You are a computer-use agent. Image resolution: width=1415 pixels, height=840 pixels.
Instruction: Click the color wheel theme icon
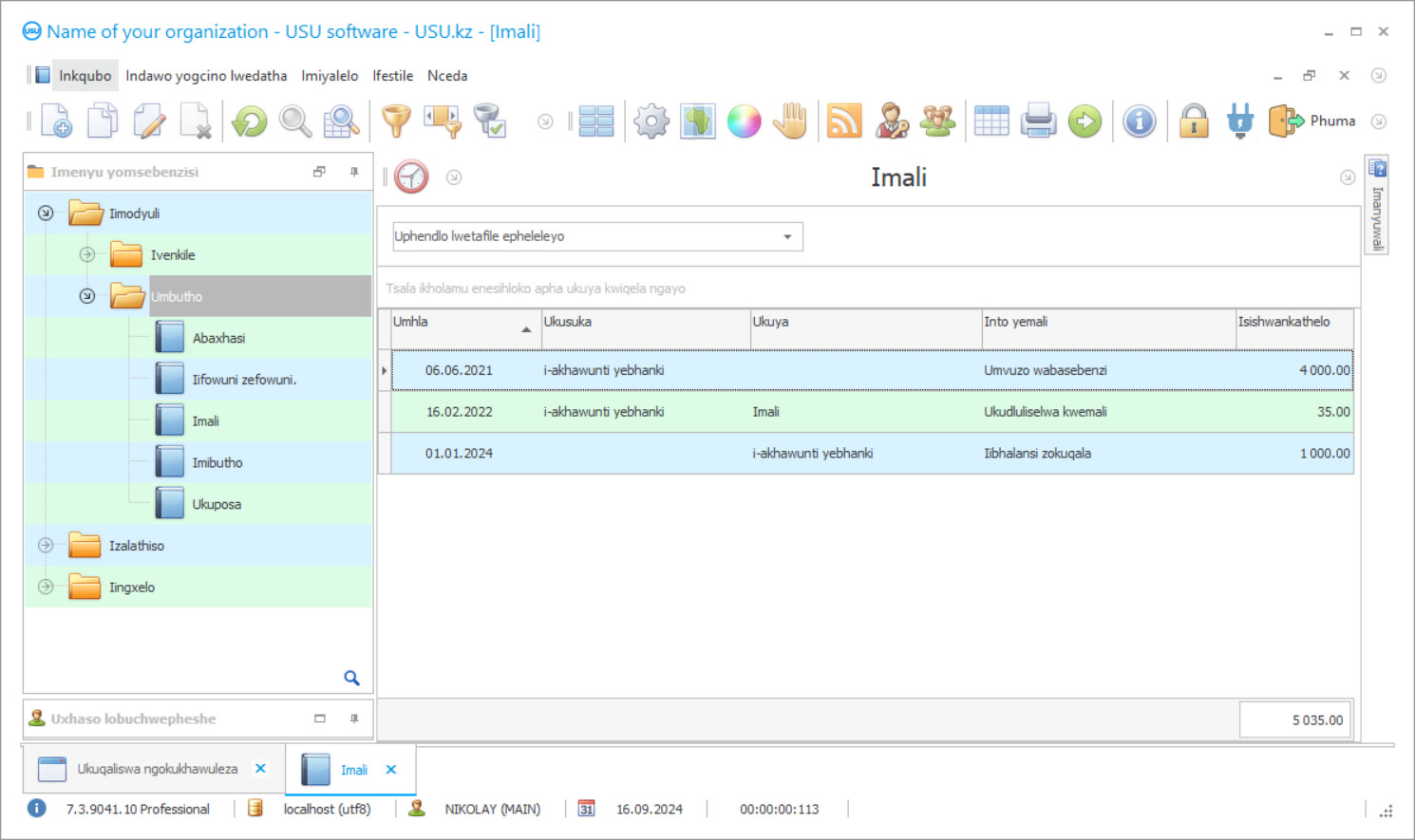[744, 121]
